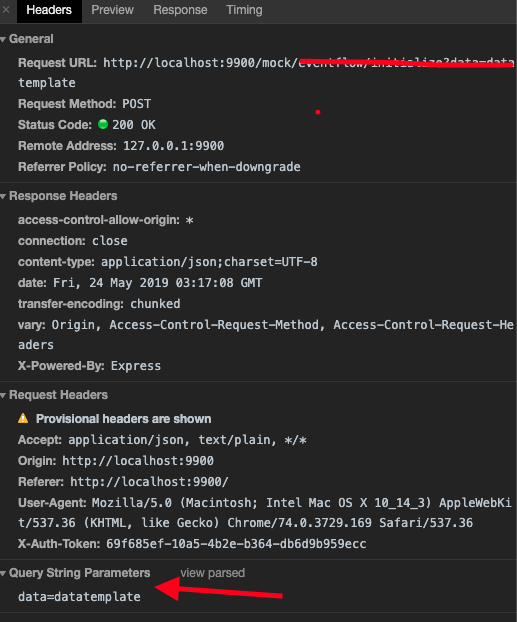517x622 pixels.
Task: Select the Accept header value
Action: tap(187, 440)
